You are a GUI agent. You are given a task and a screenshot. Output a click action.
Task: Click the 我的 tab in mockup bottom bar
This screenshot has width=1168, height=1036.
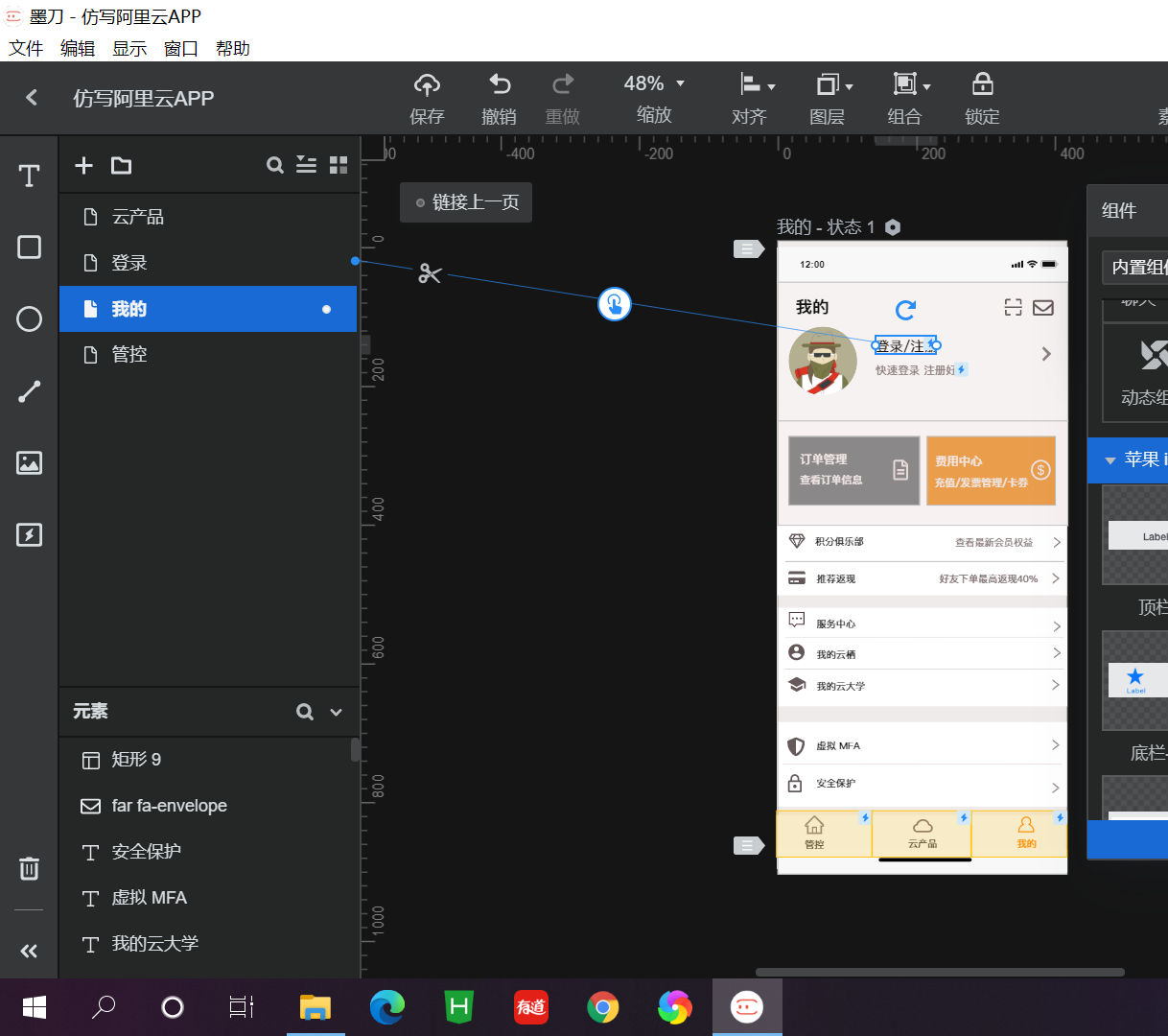[1019, 833]
